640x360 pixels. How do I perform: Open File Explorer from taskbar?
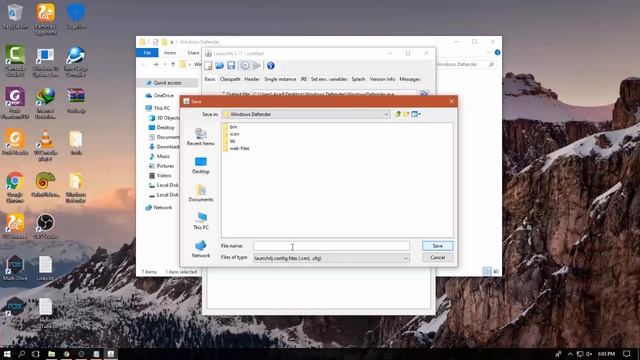click(51, 354)
